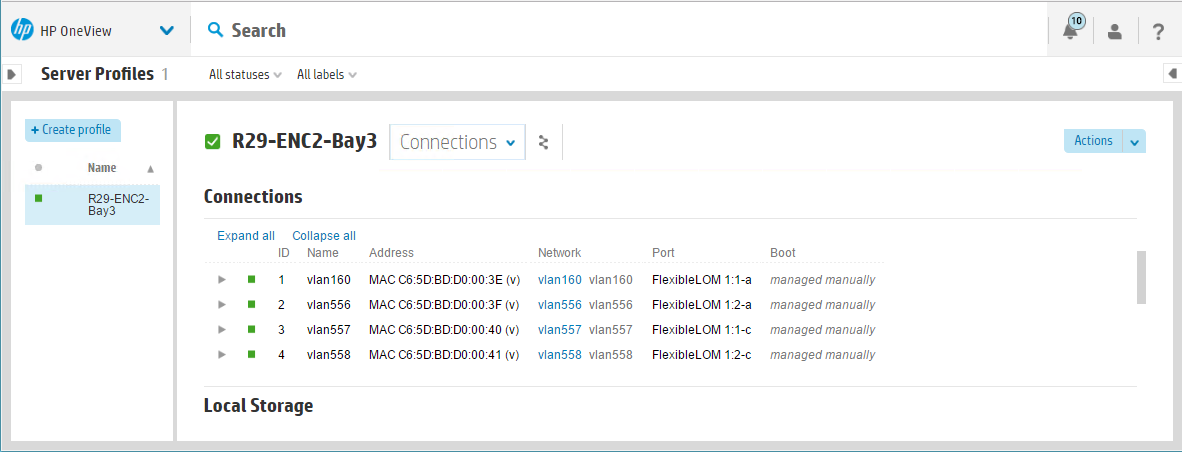
Task: Open the help question mark icon
Action: [x=1159, y=32]
